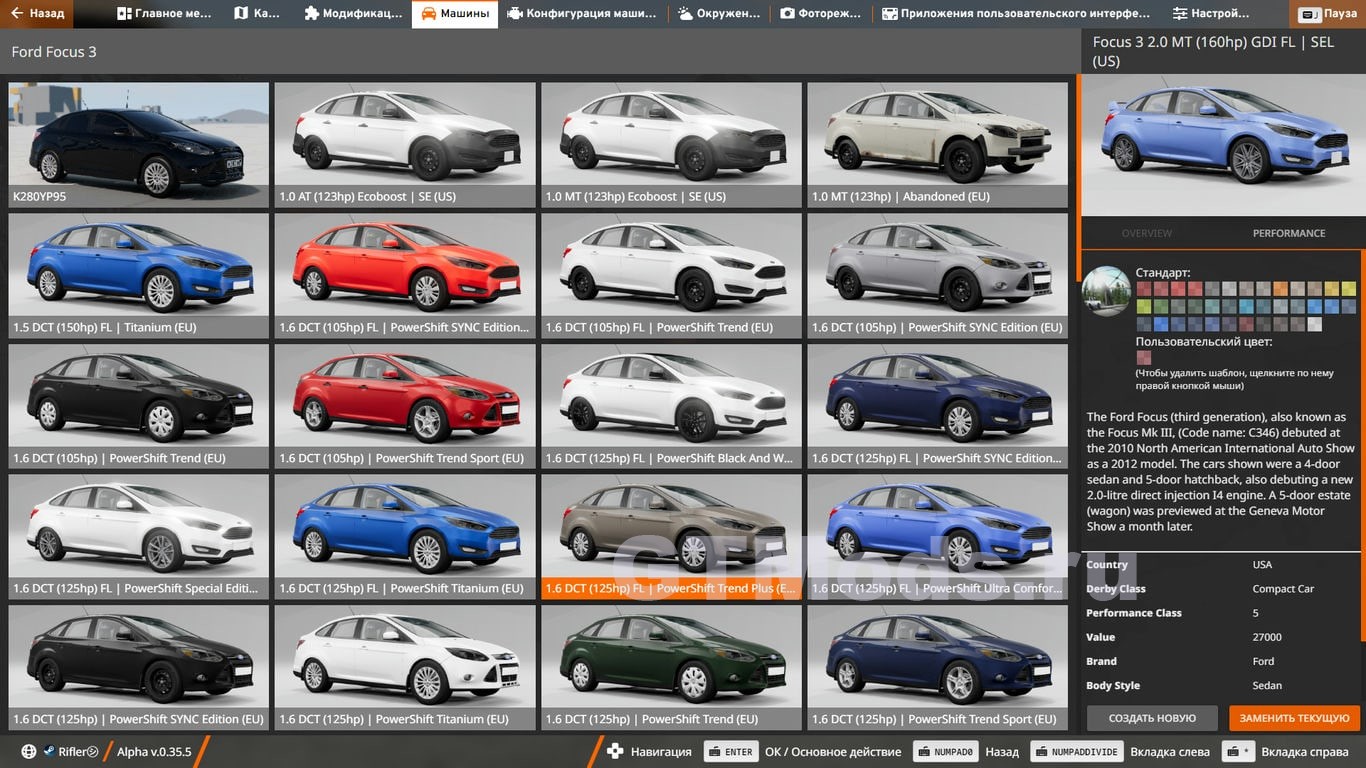Viewport: 1366px width, 768px height.
Task: Click the Вкладка слева label
Action: click(1170, 752)
